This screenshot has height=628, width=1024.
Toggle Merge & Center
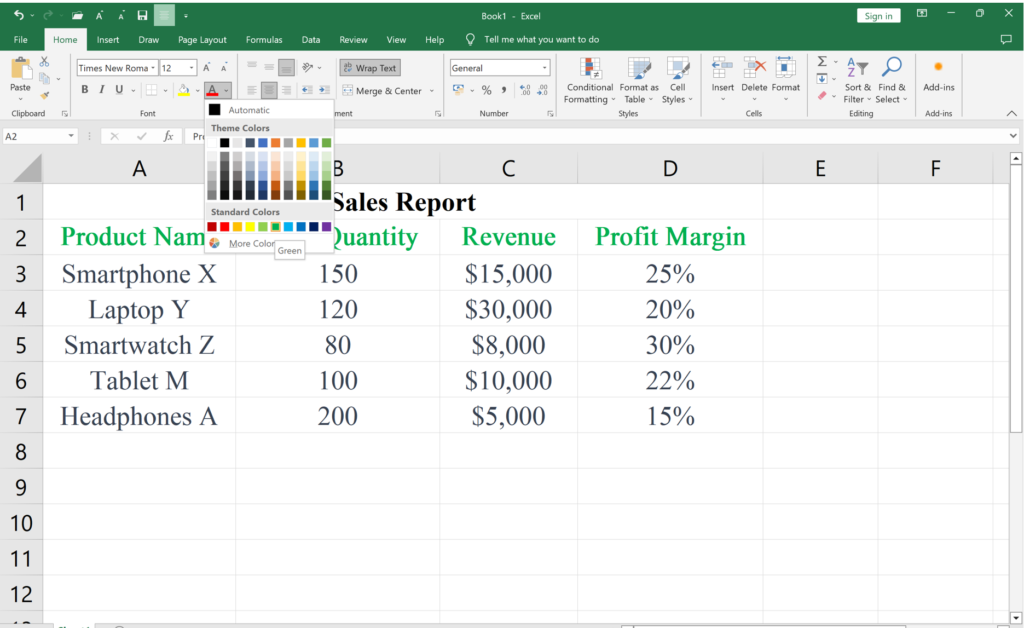(384, 90)
